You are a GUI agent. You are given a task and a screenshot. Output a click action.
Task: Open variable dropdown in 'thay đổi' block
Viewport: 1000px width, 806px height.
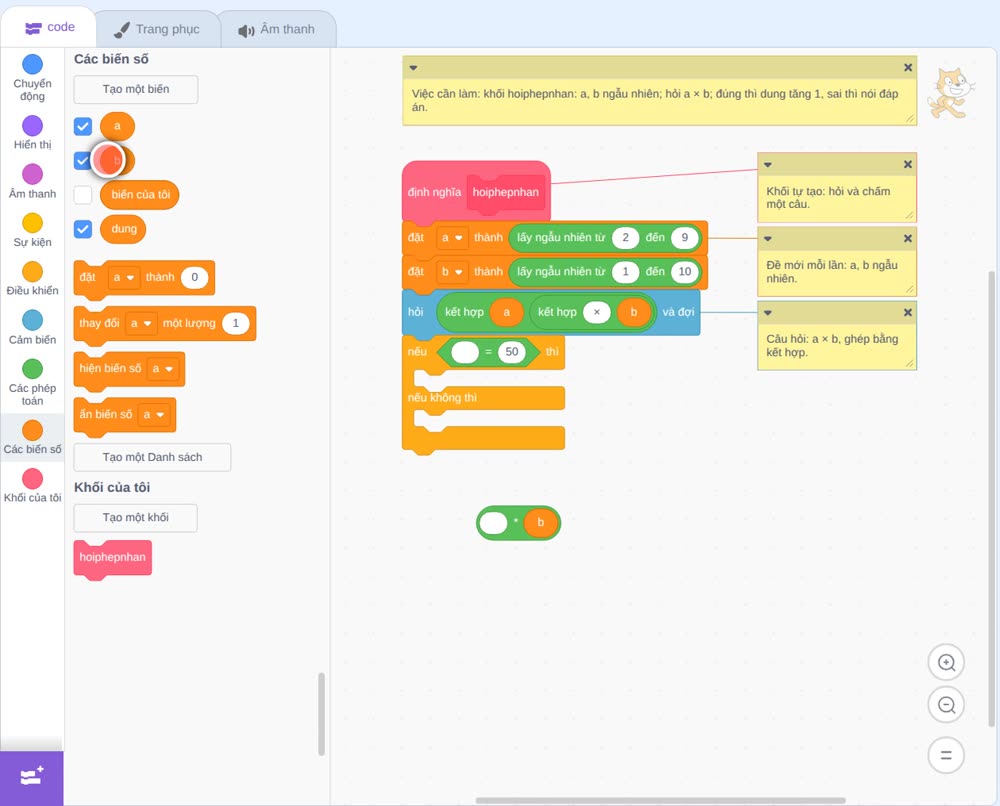pos(141,323)
